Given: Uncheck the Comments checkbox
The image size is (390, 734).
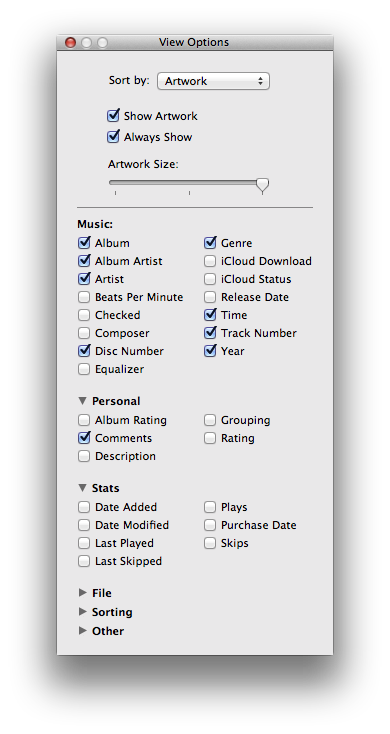Looking at the screenshot, I should point(84,438).
